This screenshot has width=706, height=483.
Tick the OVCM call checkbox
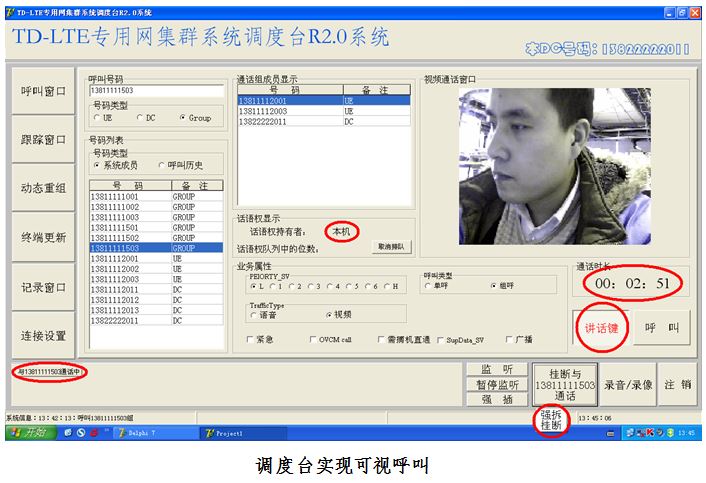(311, 340)
